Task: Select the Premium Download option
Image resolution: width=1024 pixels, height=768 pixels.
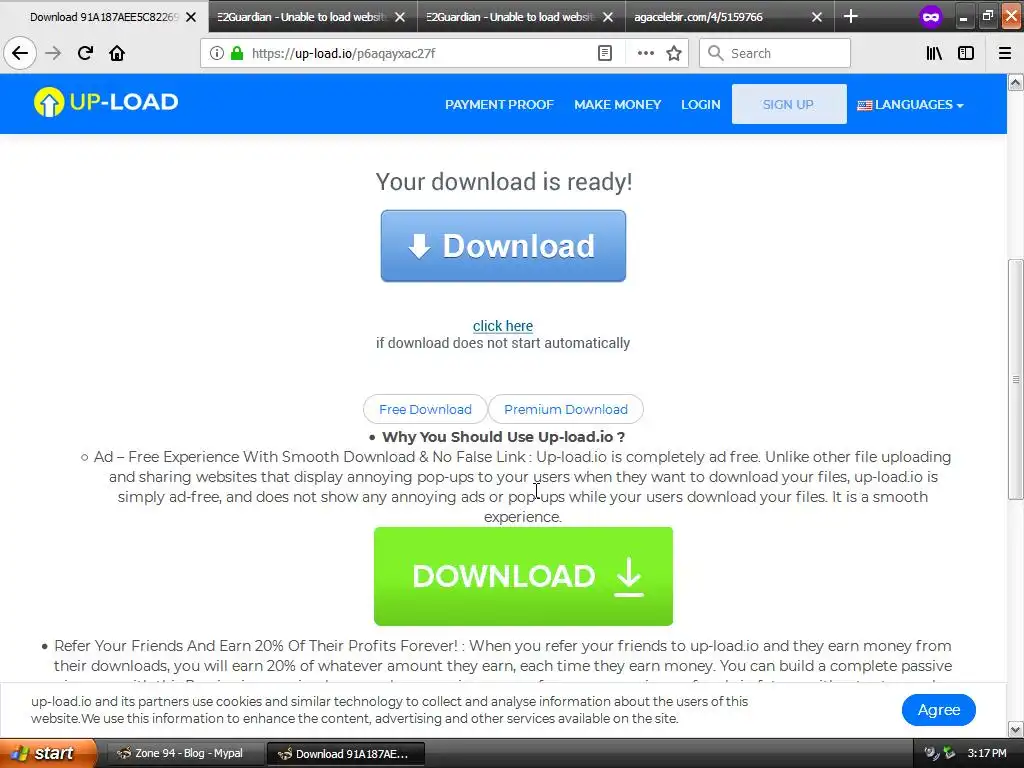Action: pos(566,409)
